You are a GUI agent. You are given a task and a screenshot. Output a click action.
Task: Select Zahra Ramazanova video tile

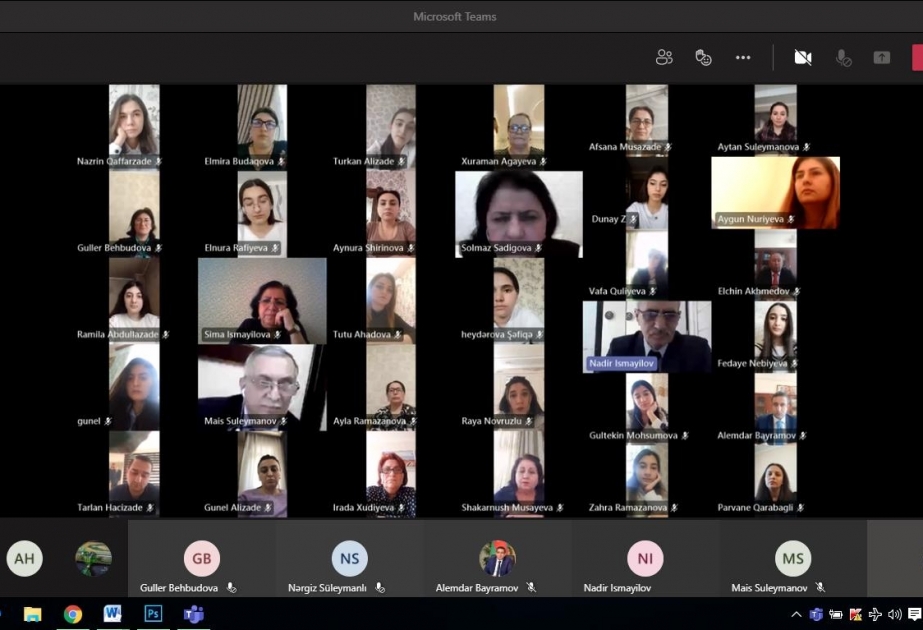pyautogui.click(x=647, y=481)
